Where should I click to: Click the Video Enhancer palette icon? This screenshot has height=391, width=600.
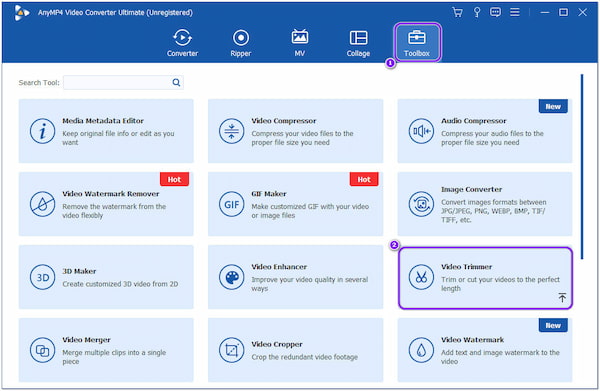pyautogui.click(x=232, y=277)
